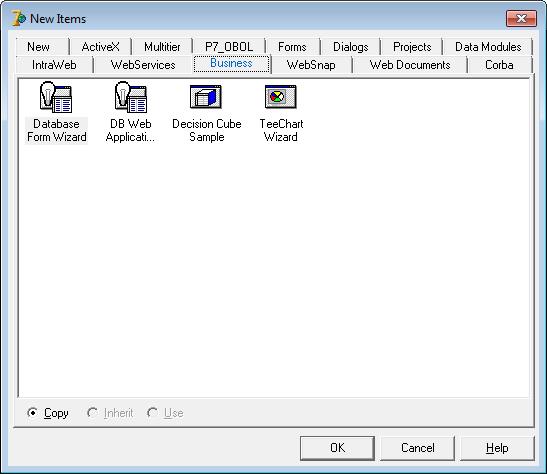This screenshot has height=474, width=547.
Task: Close the New Items dialog
Action: point(522,18)
